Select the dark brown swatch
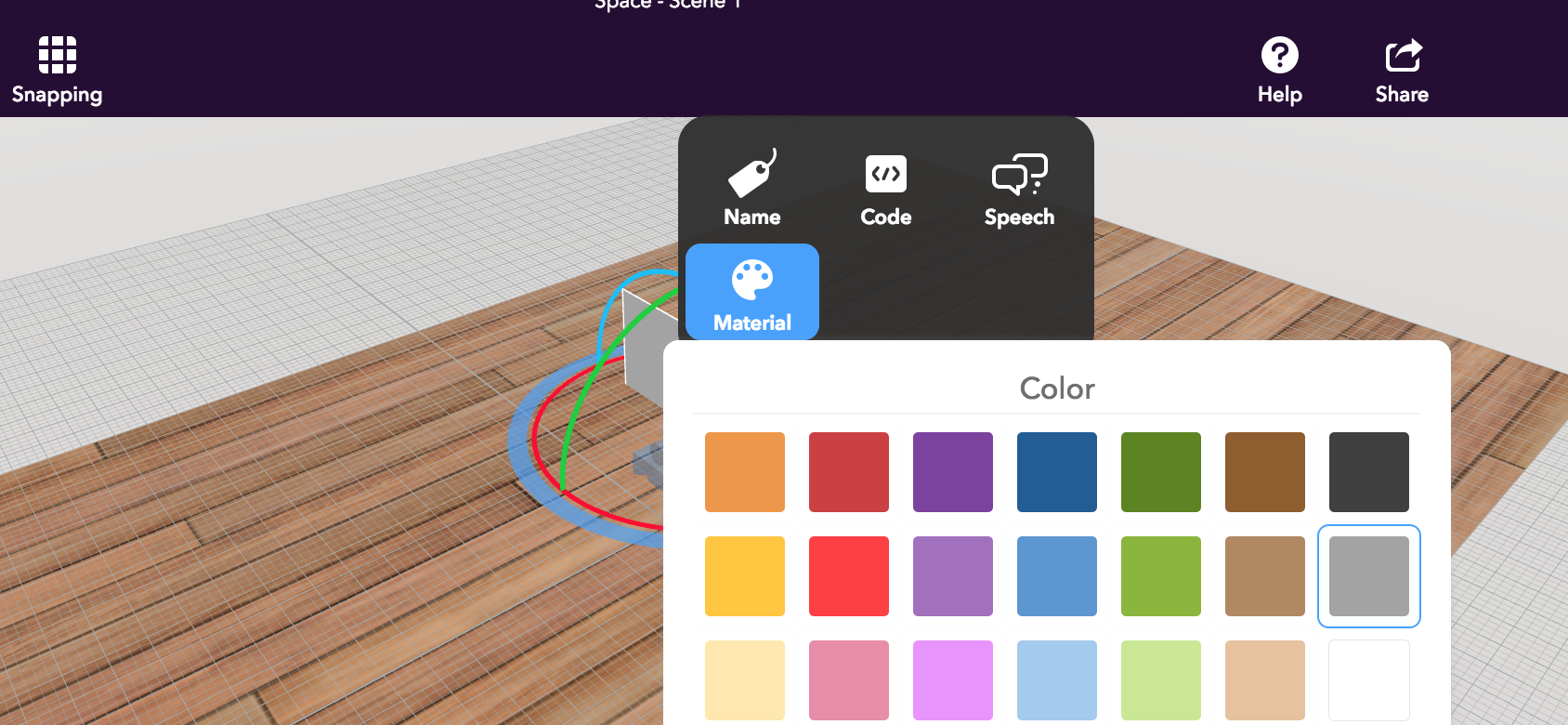The image size is (1568, 725). tap(1265, 472)
